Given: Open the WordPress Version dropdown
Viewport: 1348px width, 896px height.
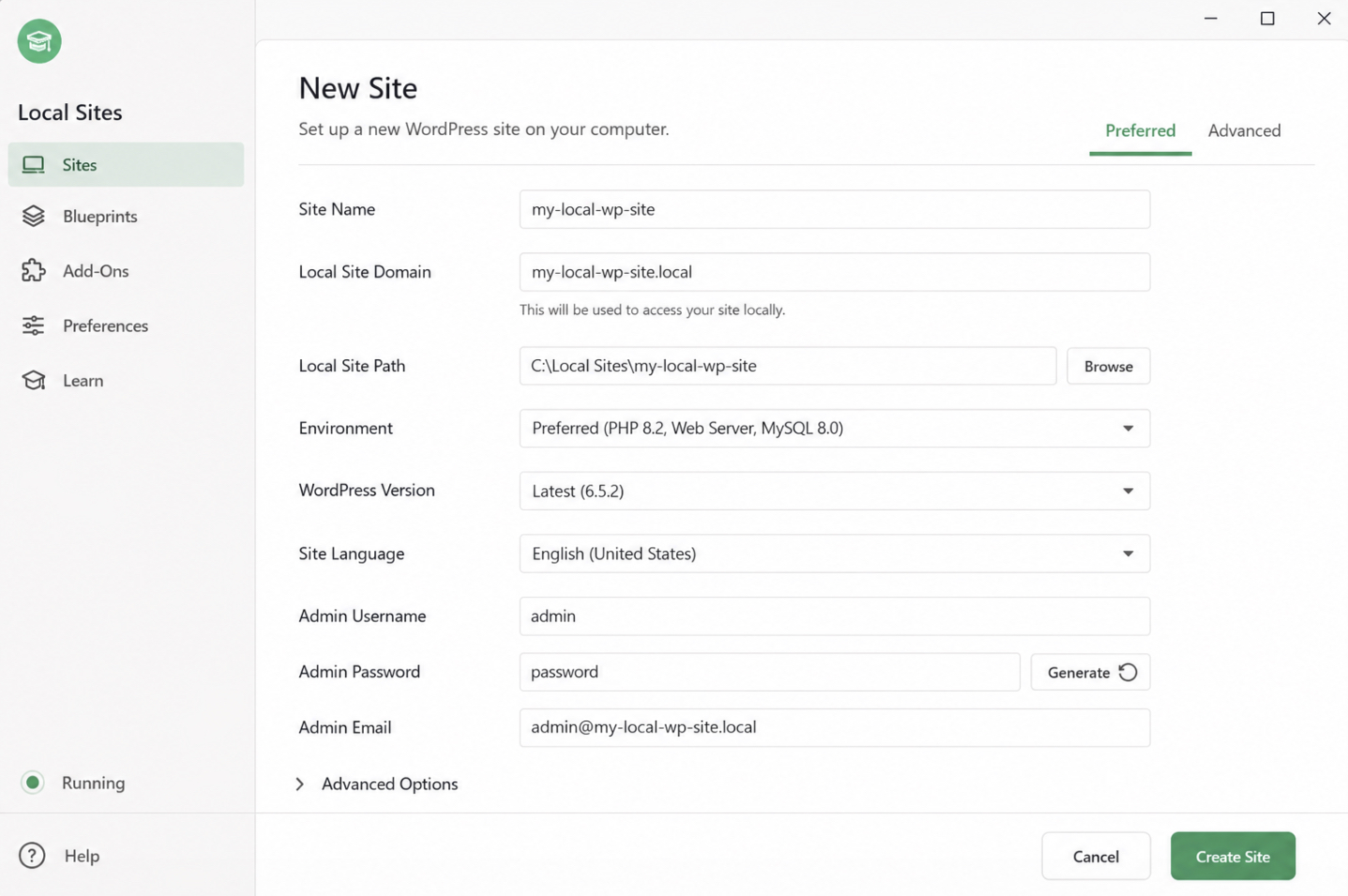Looking at the screenshot, I should [835, 491].
